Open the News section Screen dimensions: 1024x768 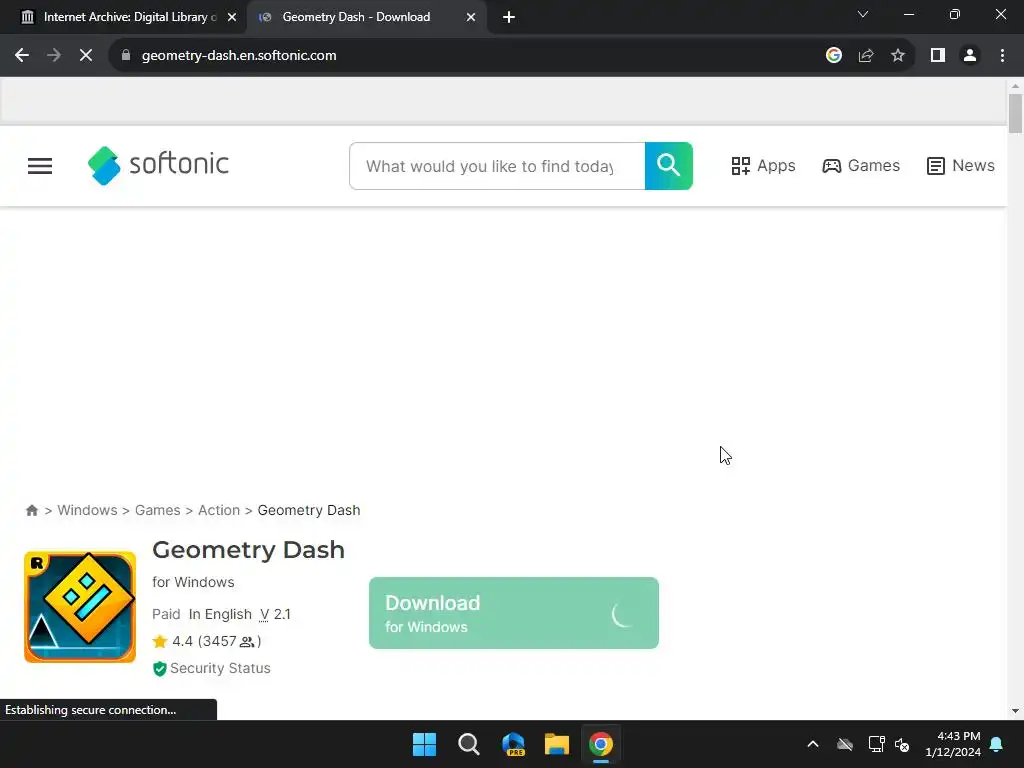[961, 166]
